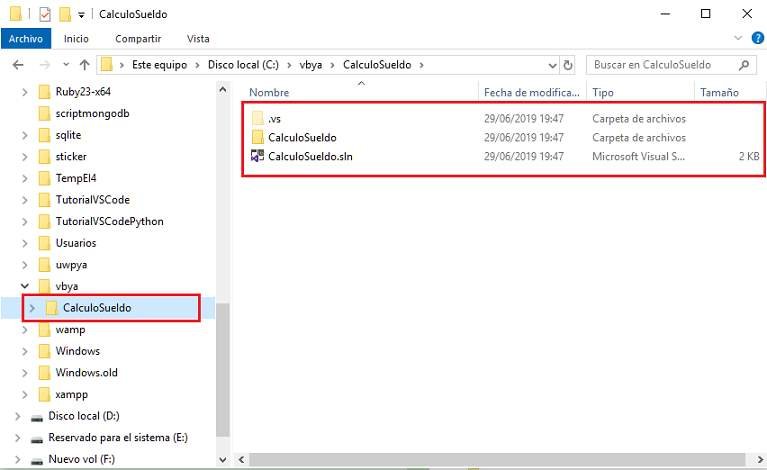Open the help question mark icon
767x470 pixels.
click(756, 38)
